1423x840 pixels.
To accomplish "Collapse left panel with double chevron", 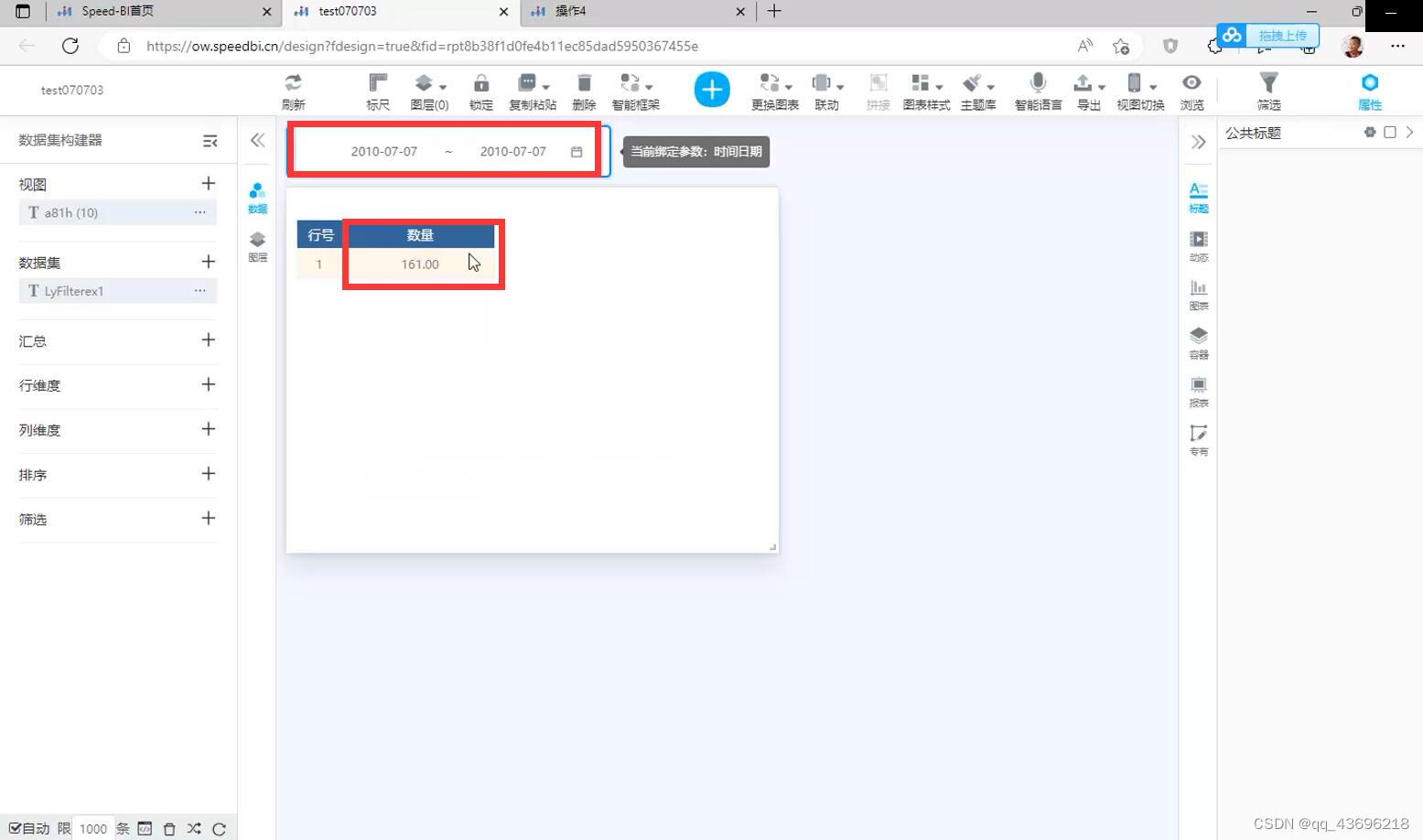I will point(257,140).
